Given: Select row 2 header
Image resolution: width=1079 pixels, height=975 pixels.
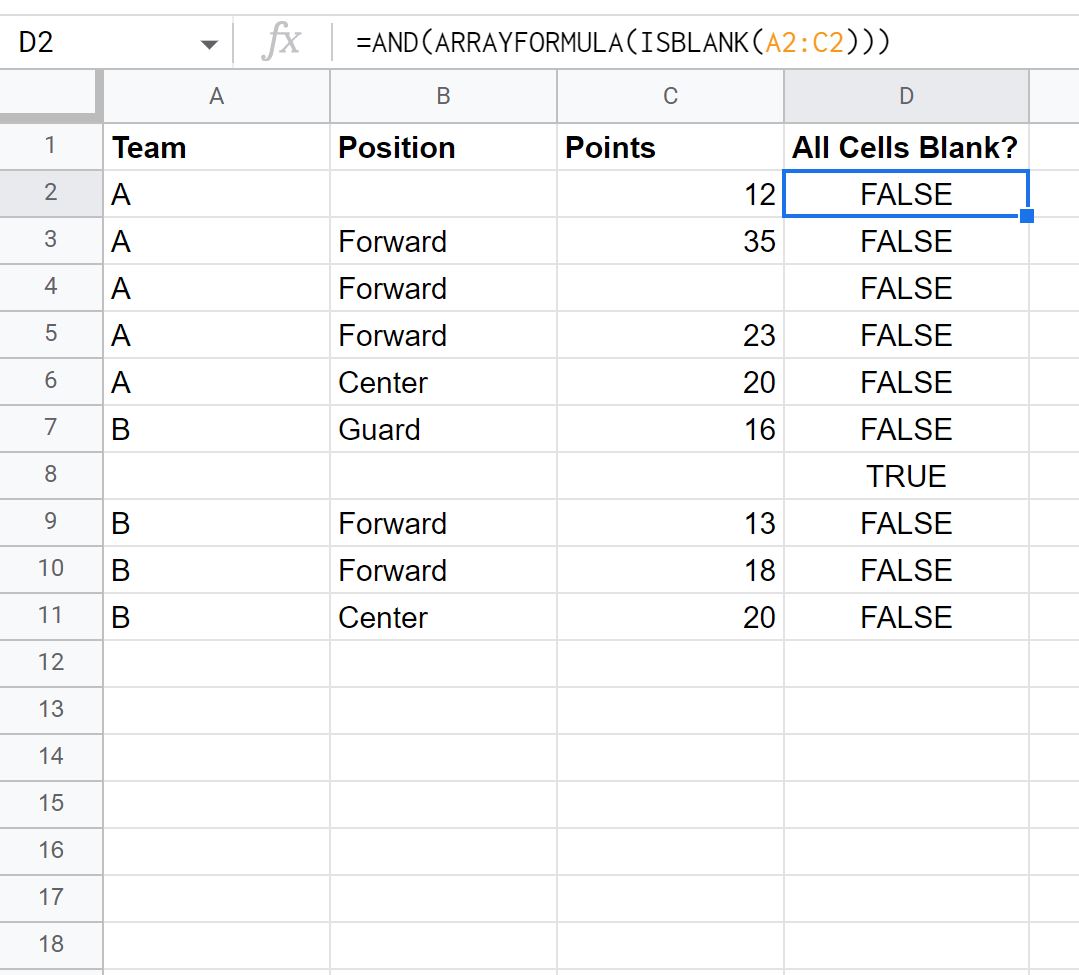Looking at the screenshot, I should coord(50,193).
